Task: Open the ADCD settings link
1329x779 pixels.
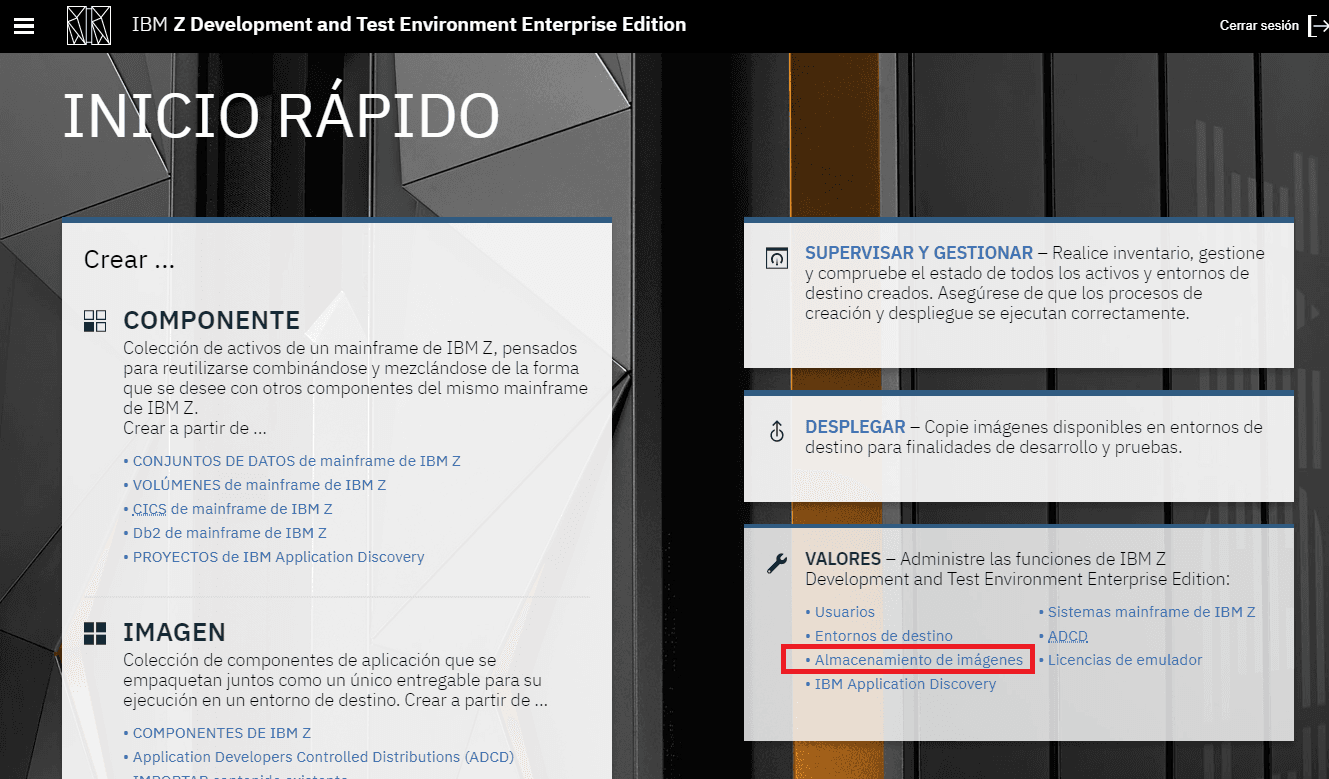Action: point(1067,636)
